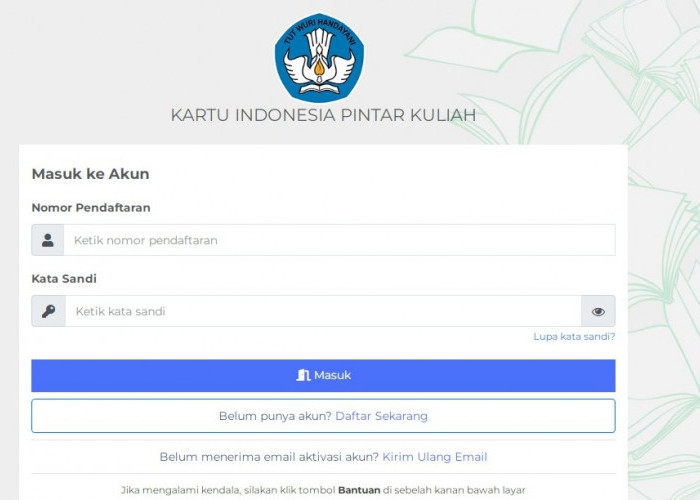Toggle password visibility with the eye icon
This screenshot has height=500, width=700.
click(598, 311)
